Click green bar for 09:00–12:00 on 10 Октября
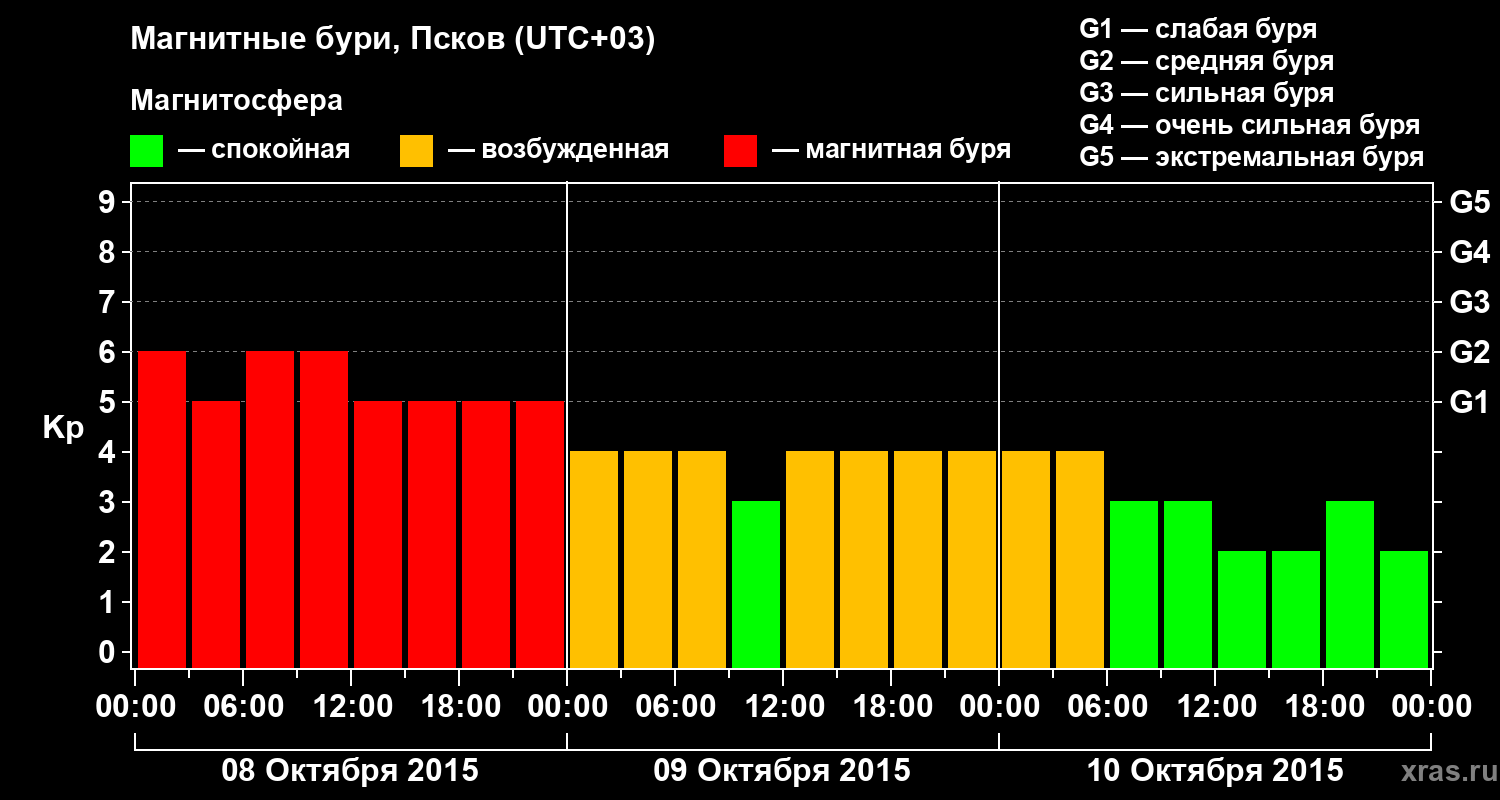Image resolution: width=1500 pixels, height=800 pixels. point(1188,585)
